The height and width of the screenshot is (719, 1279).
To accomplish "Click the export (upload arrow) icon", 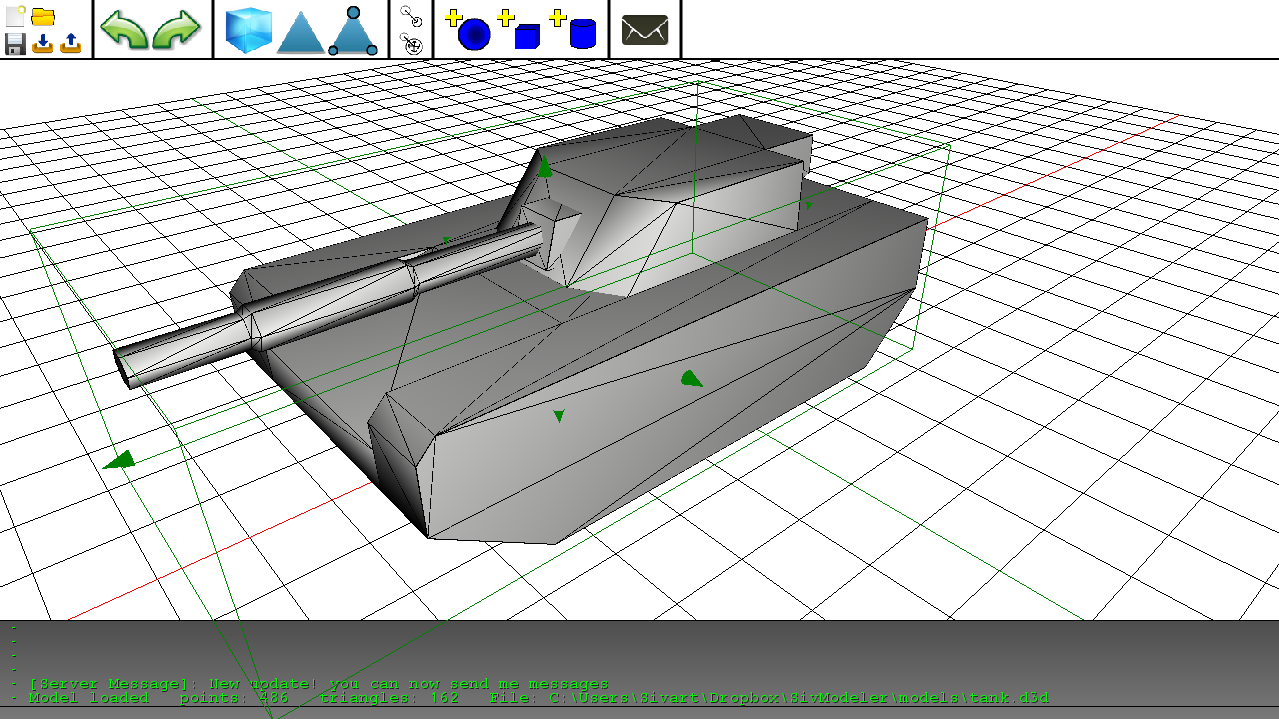I will point(70,44).
